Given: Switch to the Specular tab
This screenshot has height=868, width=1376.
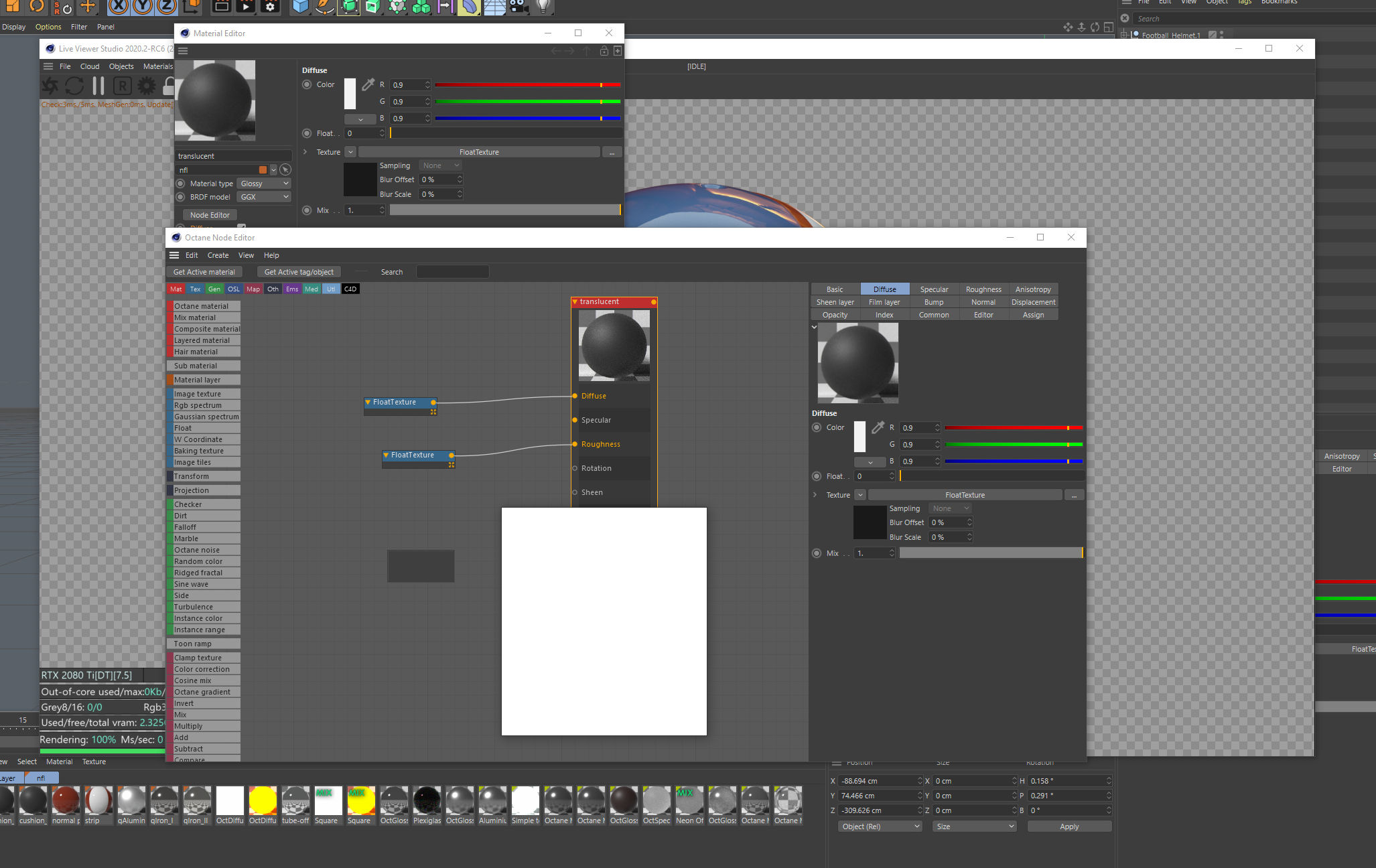Looking at the screenshot, I should [934, 289].
